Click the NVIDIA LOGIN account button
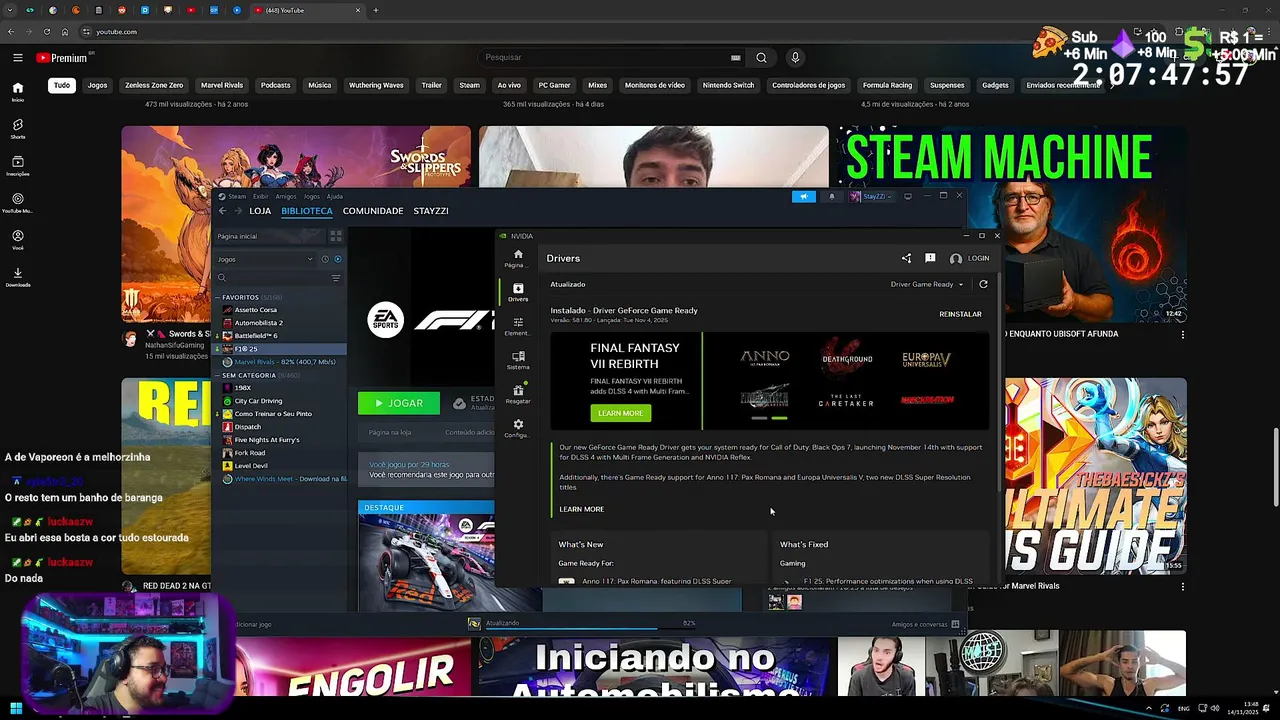This screenshot has height=720, width=1280. click(969, 258)
